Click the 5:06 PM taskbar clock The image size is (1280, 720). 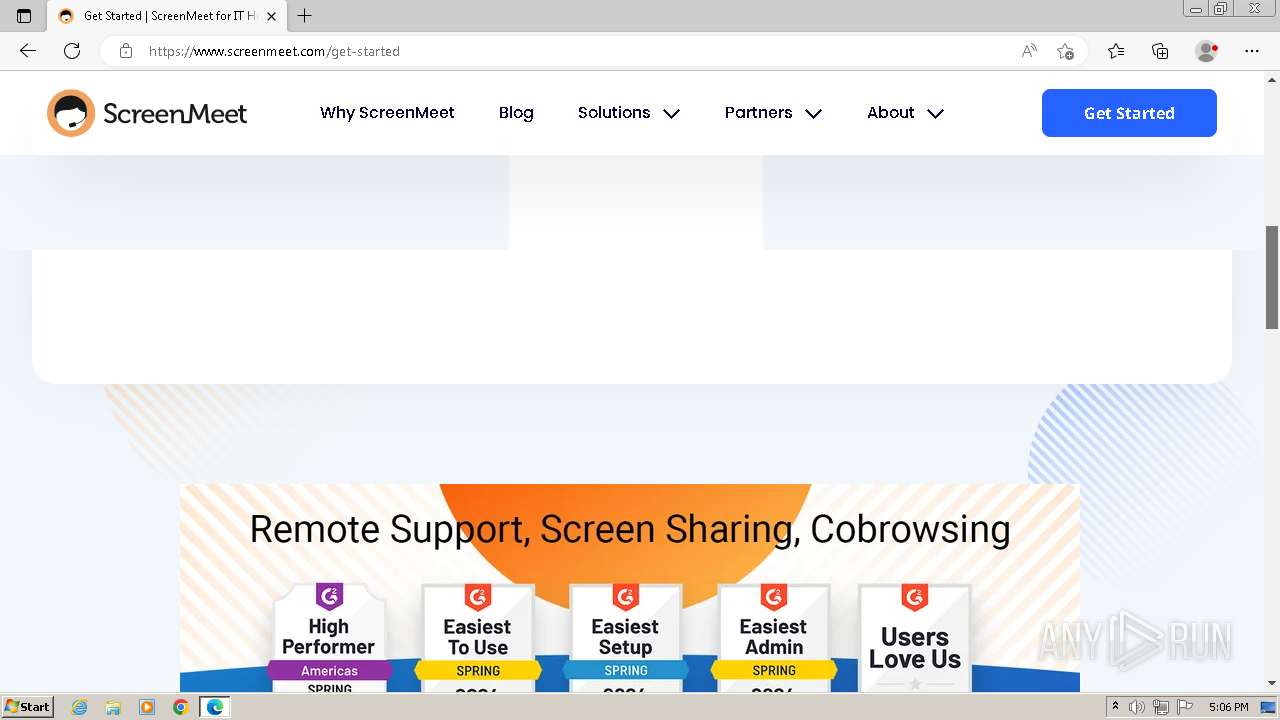point(1228,707)
